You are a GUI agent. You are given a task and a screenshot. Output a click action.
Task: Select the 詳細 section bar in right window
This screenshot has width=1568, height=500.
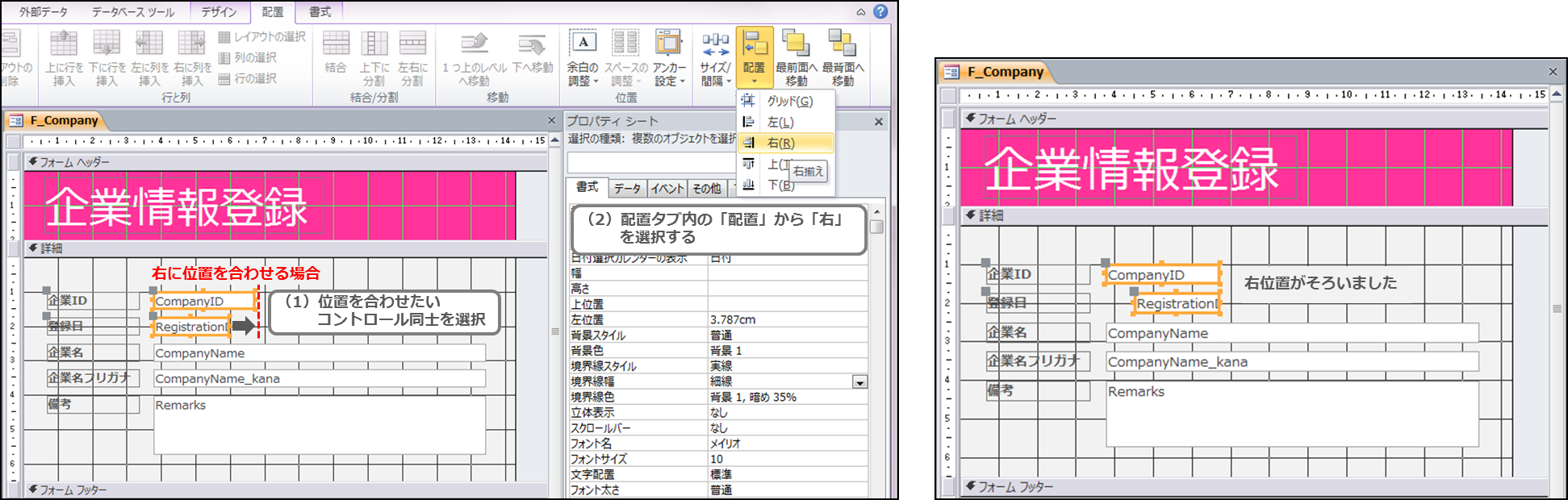coord(1255,216)
